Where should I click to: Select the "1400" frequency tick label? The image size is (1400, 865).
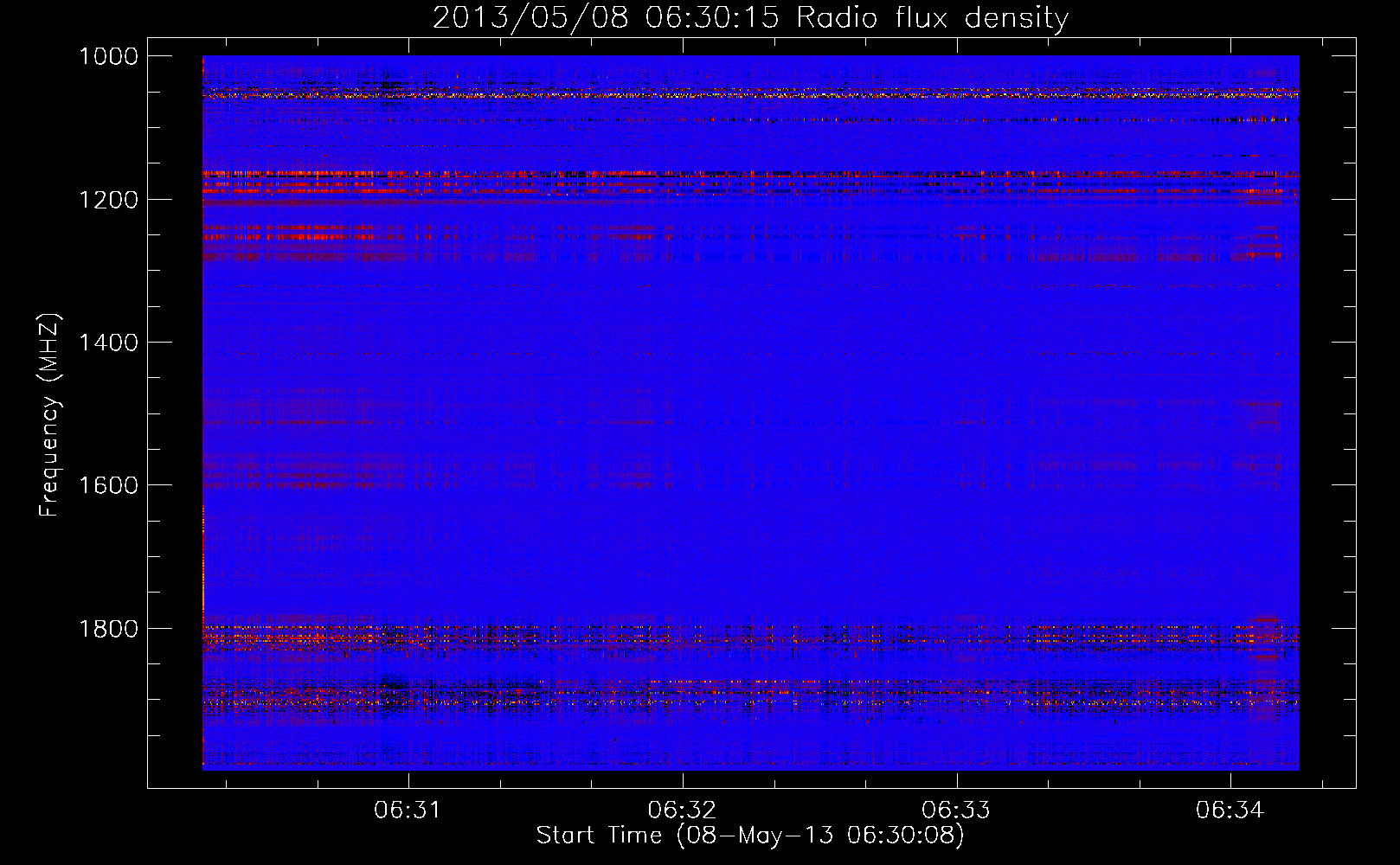click(x=108, y=343)
